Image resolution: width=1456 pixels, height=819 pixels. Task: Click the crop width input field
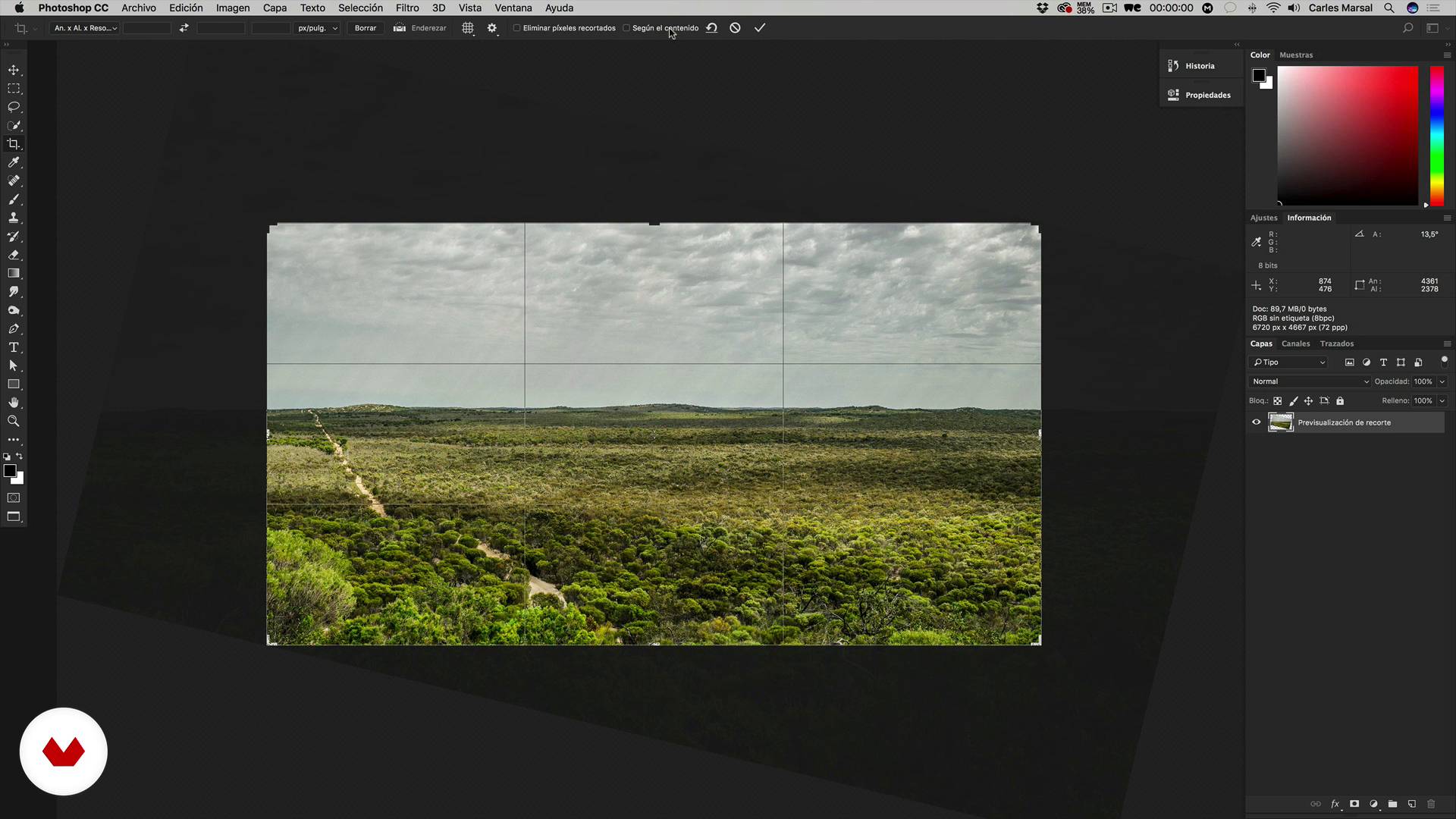[x=147, y=28]
